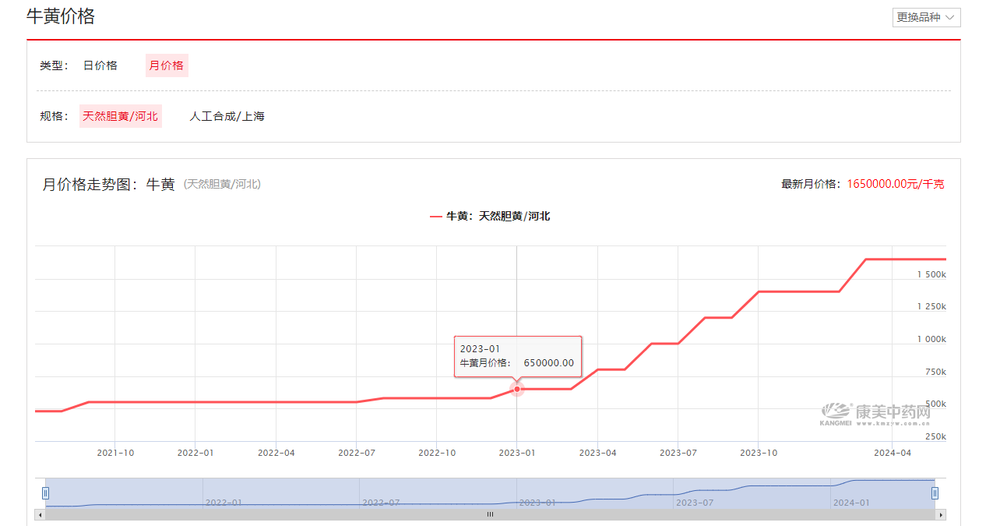This screenshot has width=1000, height=526.
Task: Choose 人工合成/上海 specification
Action: pyautogui.click(x=226, y=116)
